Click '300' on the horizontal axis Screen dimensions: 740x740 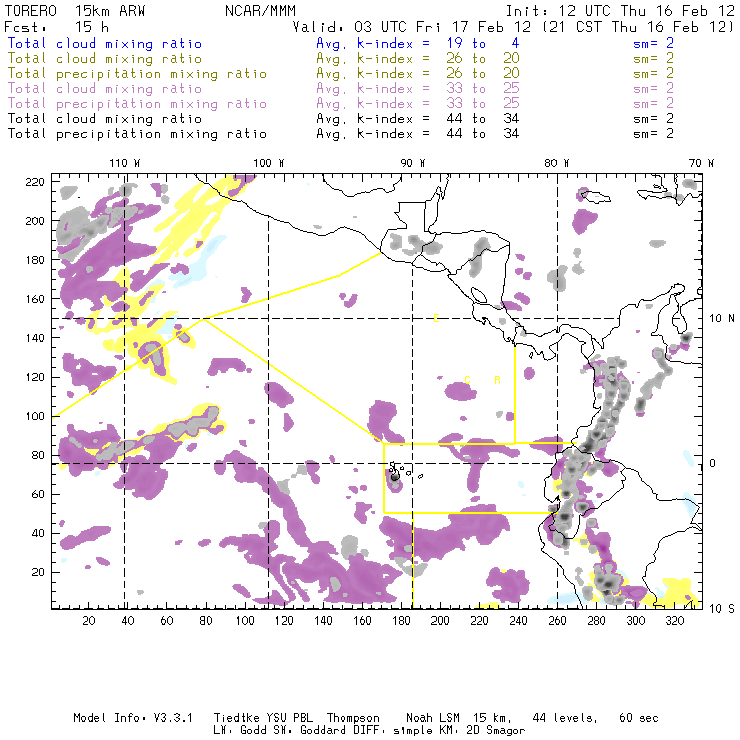pyautogui.click(x=635, y=620)
